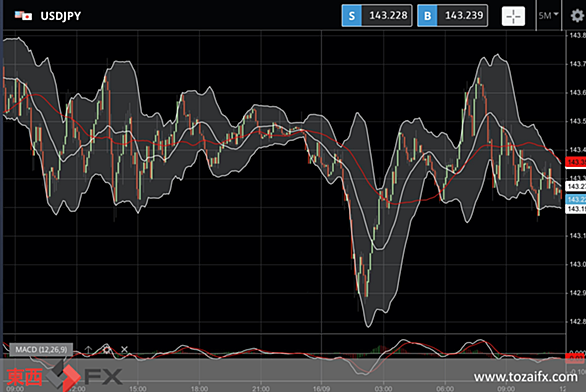Open chart settings gear icon
The height and width of the screenshot is (392, 586).
tap(577, 16)
